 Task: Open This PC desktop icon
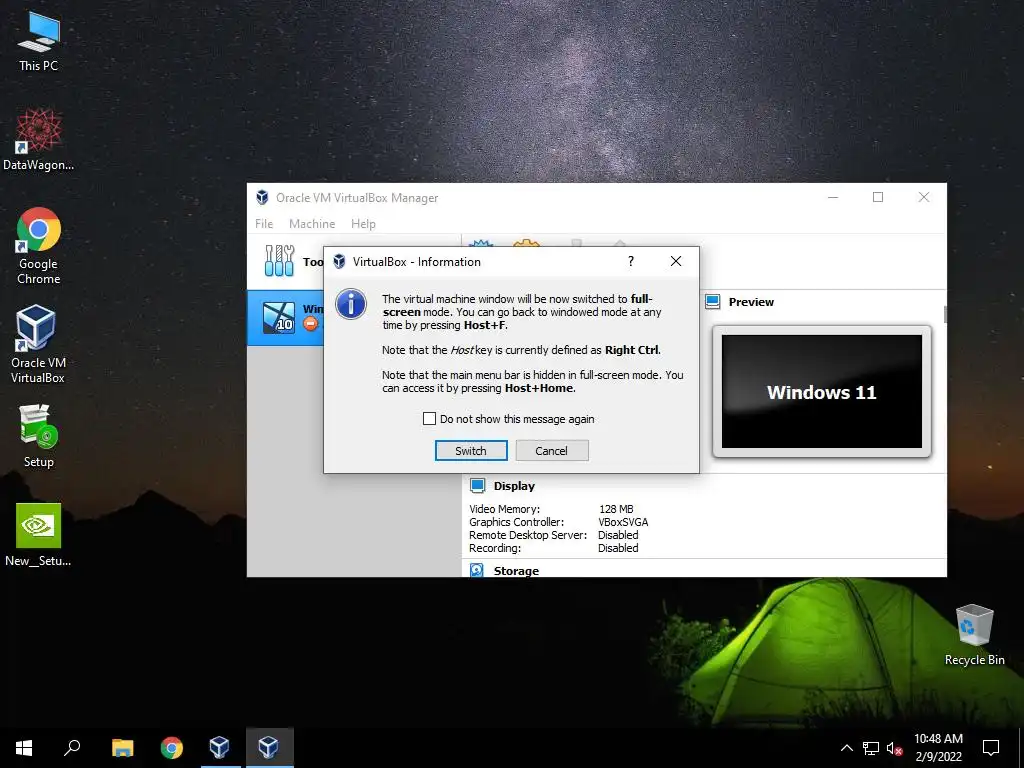(39, 40)
